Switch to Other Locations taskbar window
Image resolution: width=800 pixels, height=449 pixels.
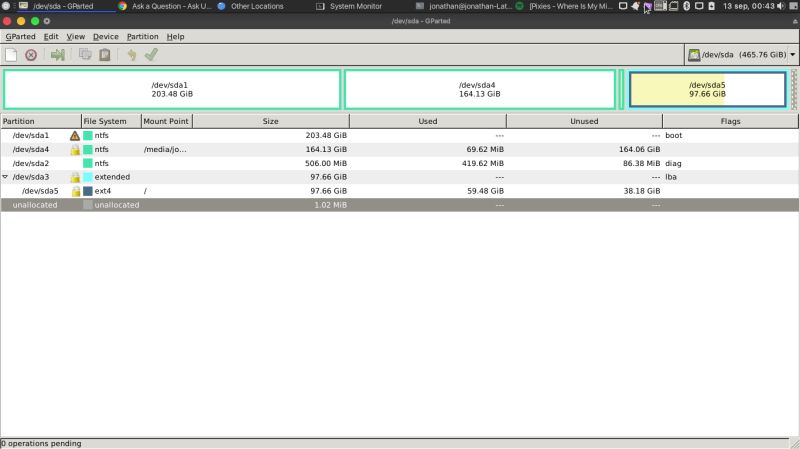(x=251, y=6)
